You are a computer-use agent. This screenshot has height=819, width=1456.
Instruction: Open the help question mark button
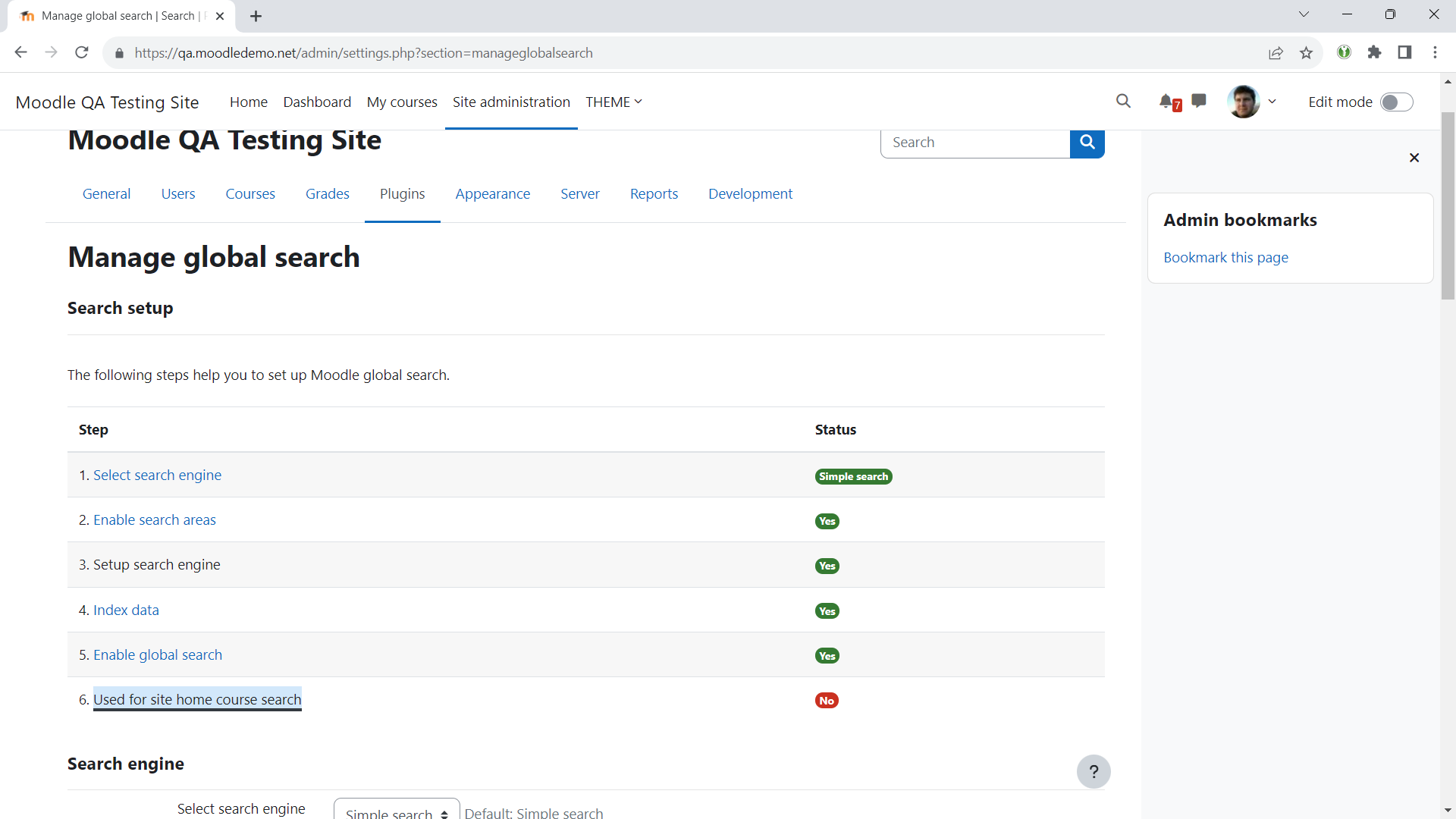(1094, 772)
